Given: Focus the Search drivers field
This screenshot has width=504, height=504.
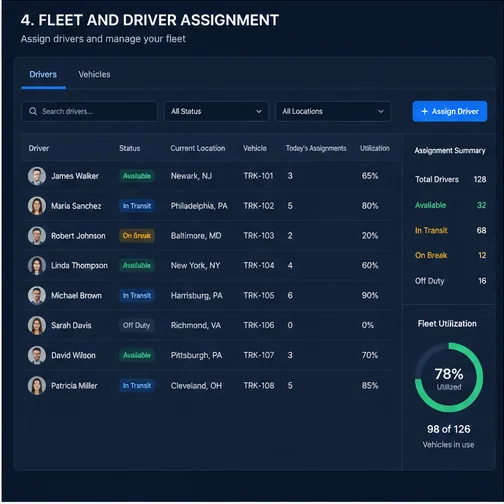Looking at the screenshot, I should [x=89, y=111].
